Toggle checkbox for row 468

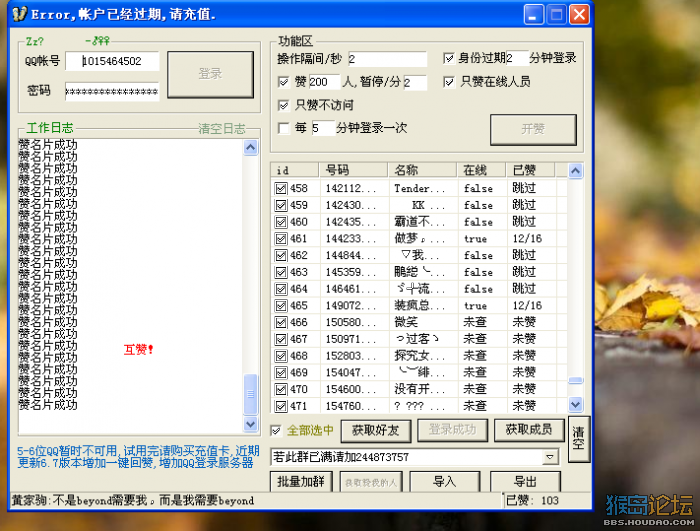click(281, 356)
